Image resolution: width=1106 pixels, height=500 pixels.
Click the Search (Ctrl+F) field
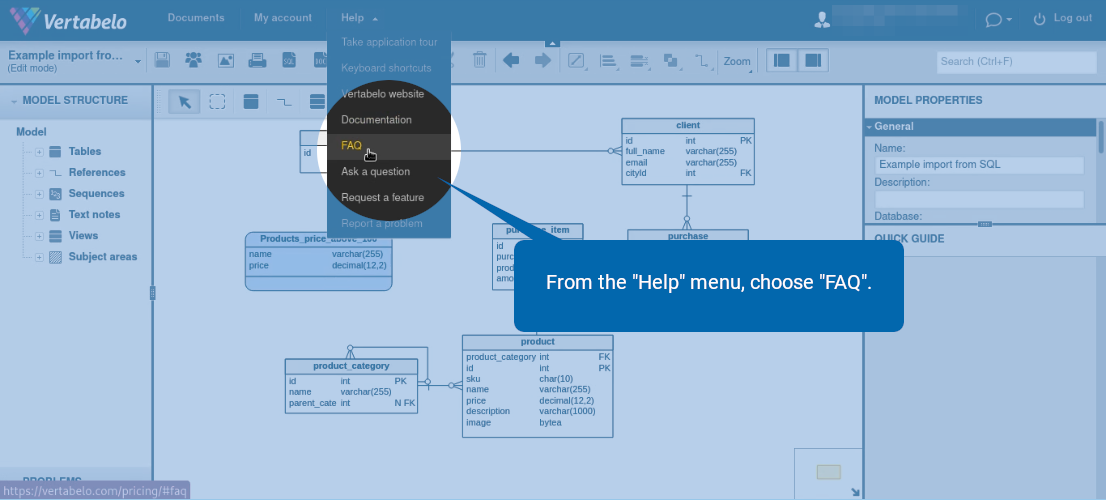pyautogui.click(x=1017, y=61)
